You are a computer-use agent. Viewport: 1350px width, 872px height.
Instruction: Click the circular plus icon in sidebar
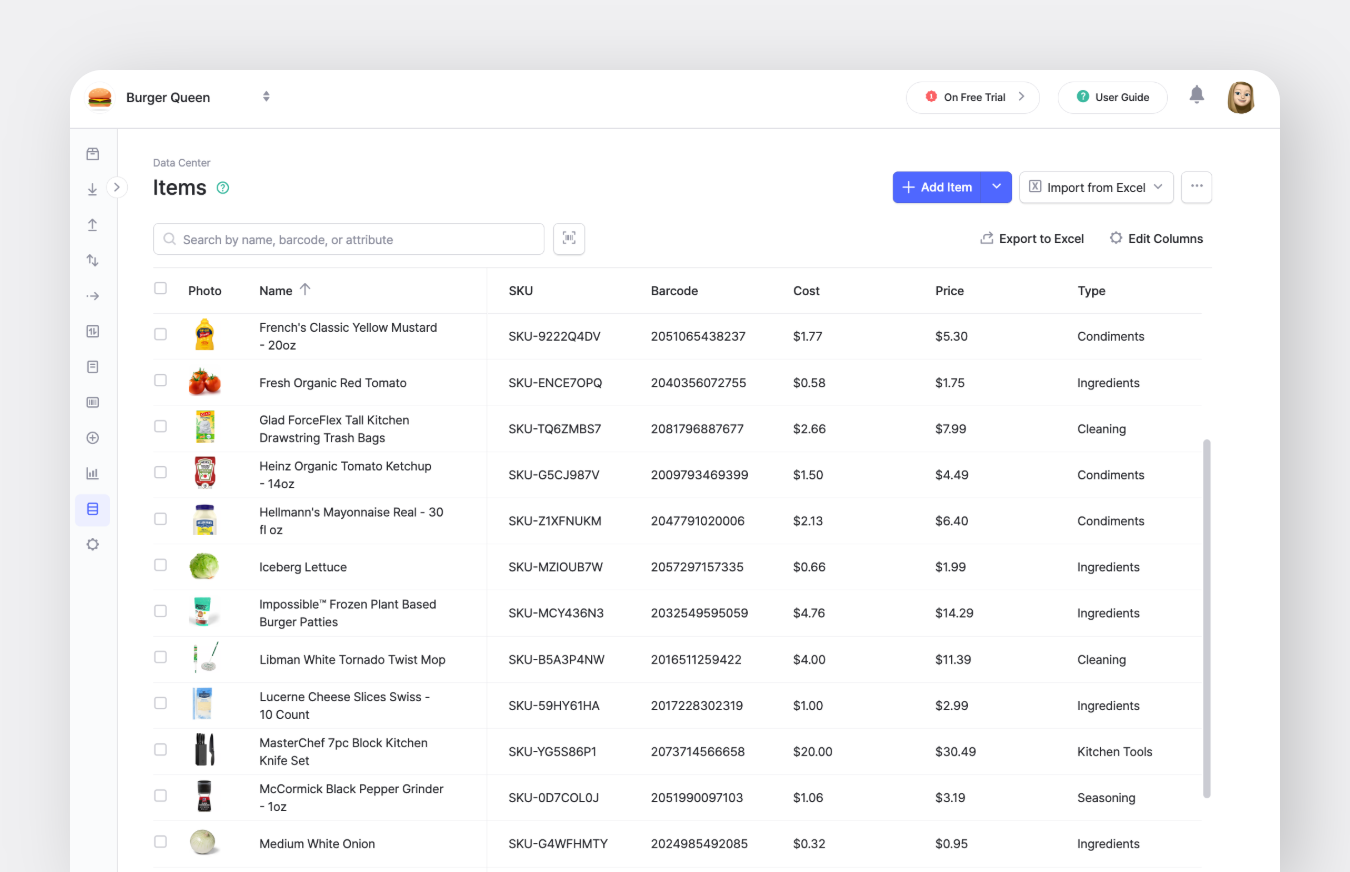tap(92, 437)
